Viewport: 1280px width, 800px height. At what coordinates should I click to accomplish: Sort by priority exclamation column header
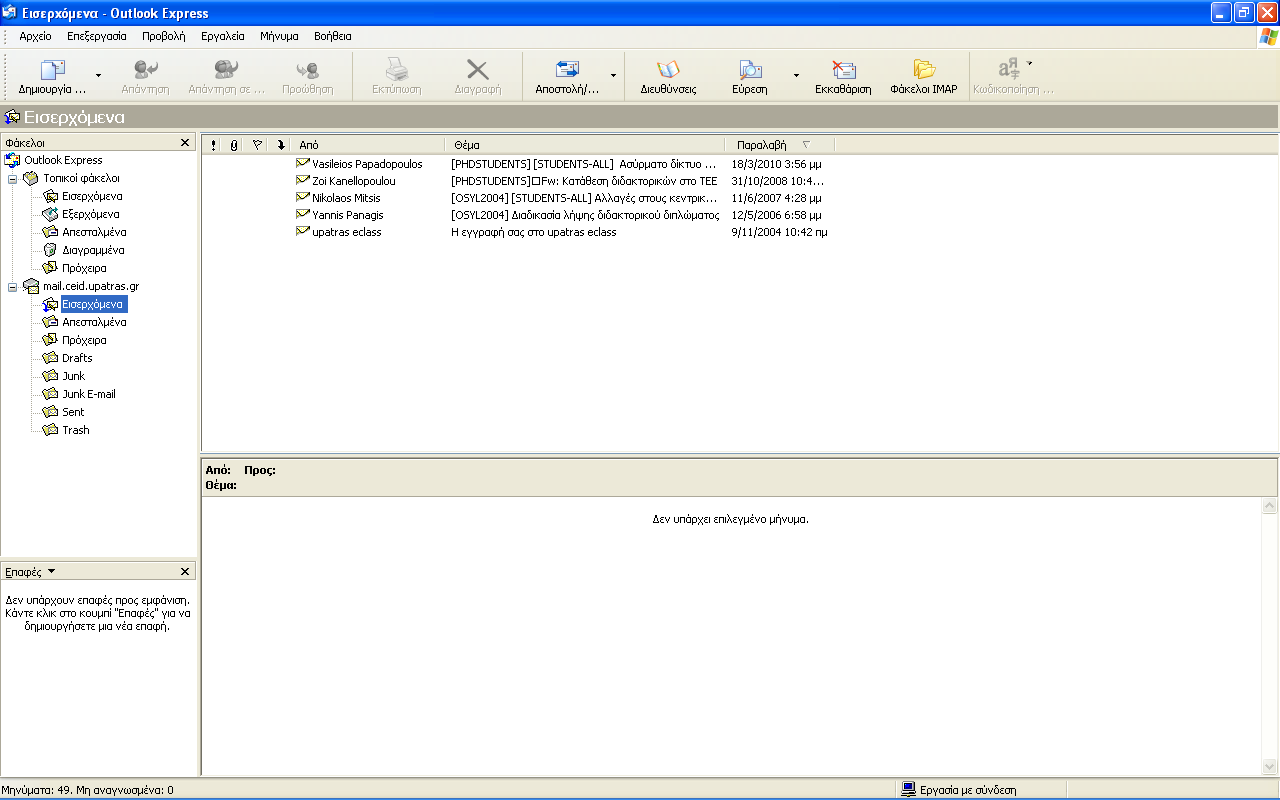tap(213, 145)
